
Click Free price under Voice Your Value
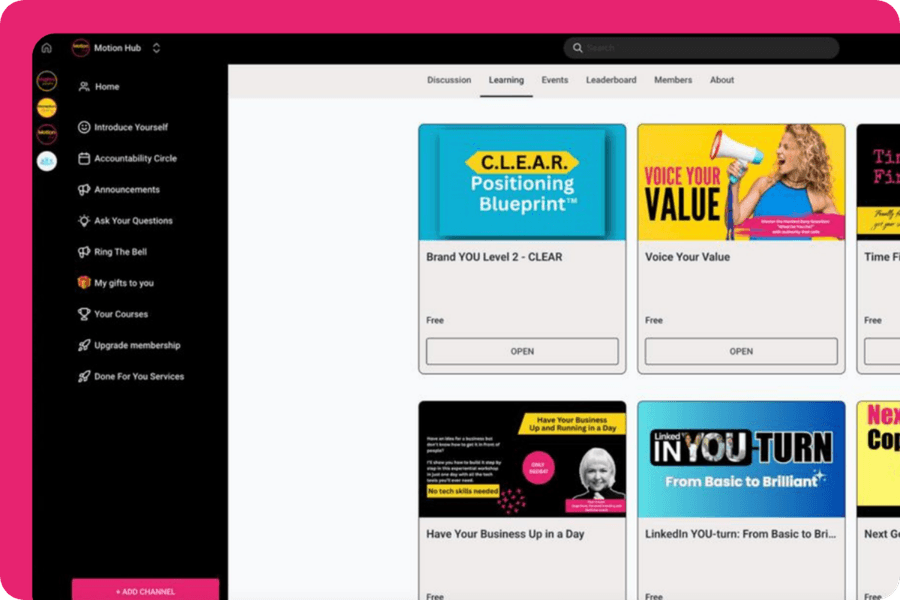point(654,320)
